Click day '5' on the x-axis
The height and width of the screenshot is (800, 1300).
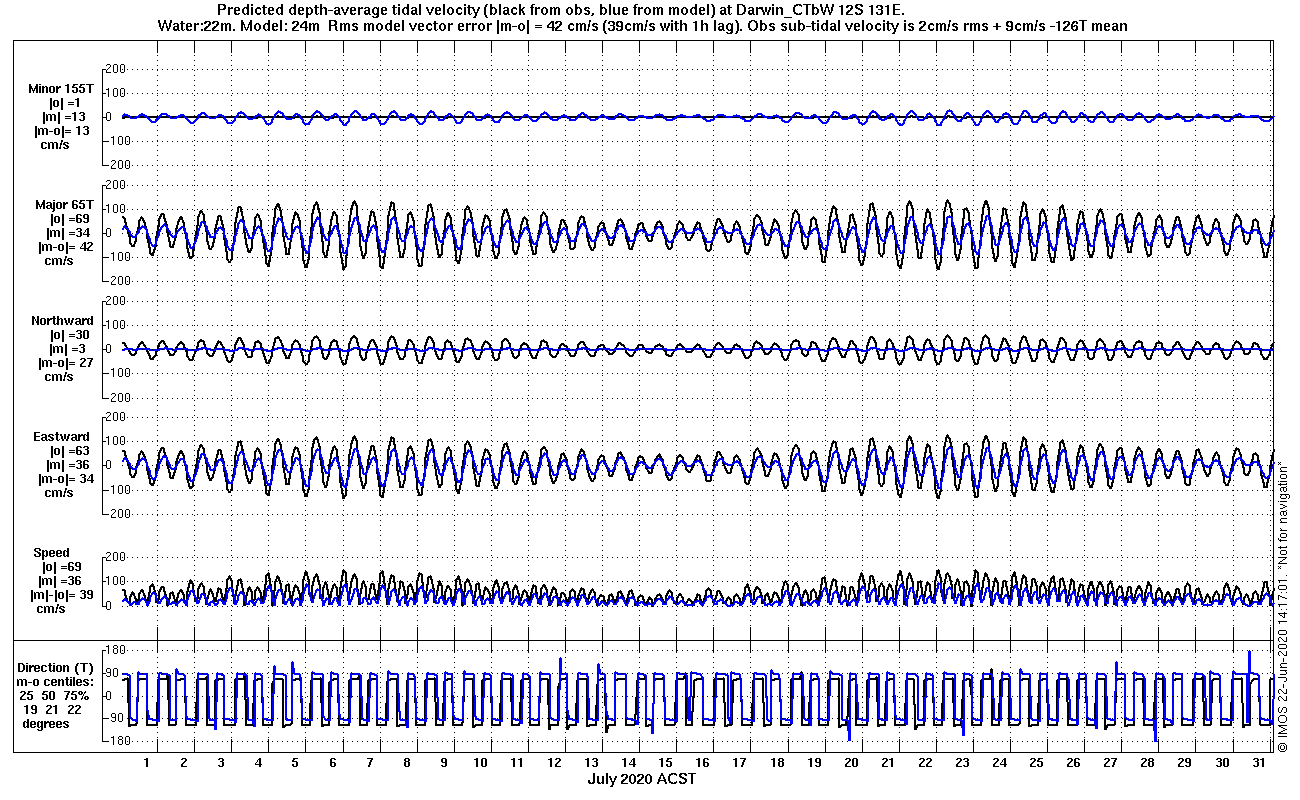pyautogui.click(x=295, y=762)
